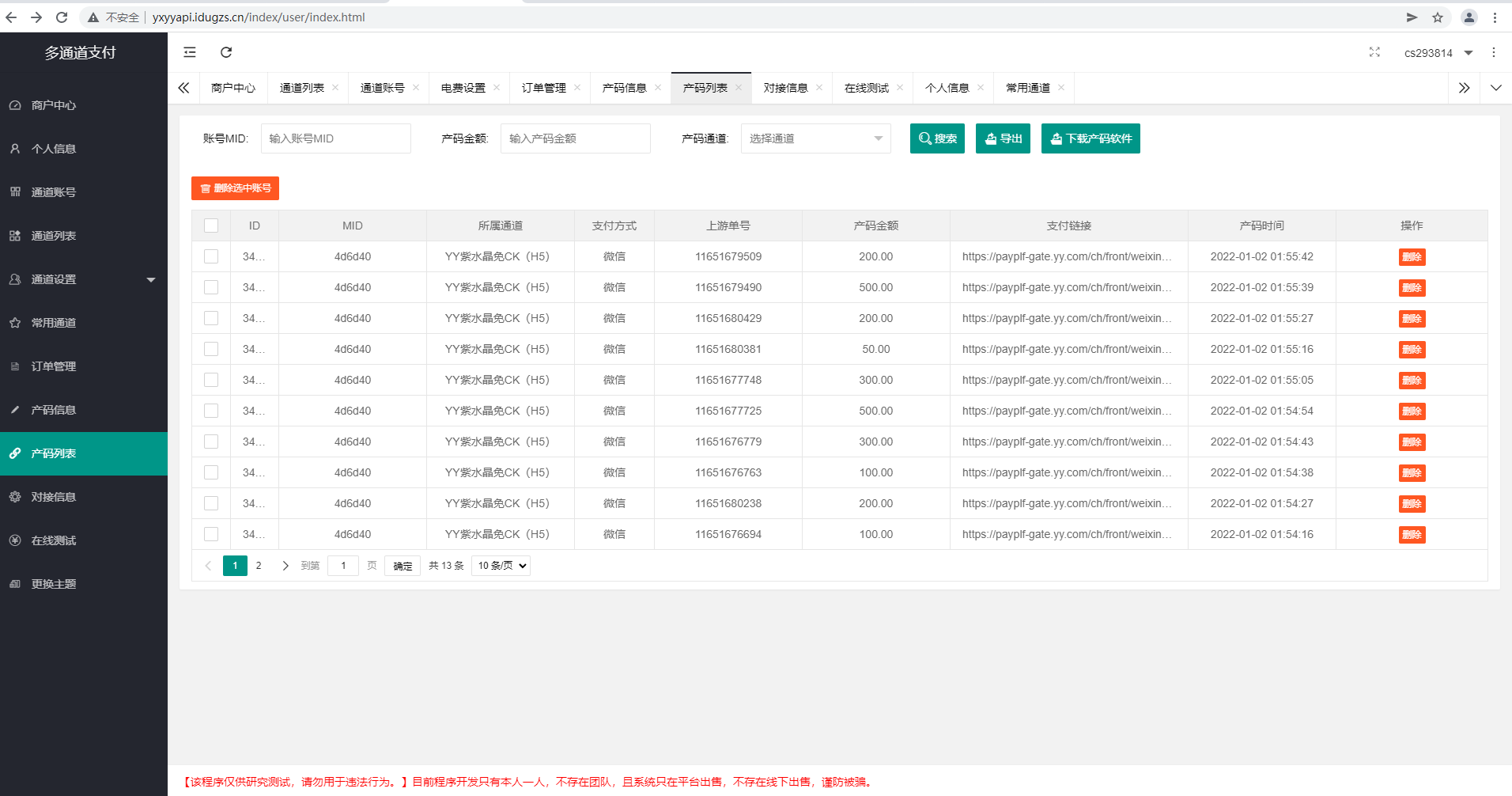Viewport: 1512px width, 796px height.
Task: Click the page refresh icon
Action: 226,52
